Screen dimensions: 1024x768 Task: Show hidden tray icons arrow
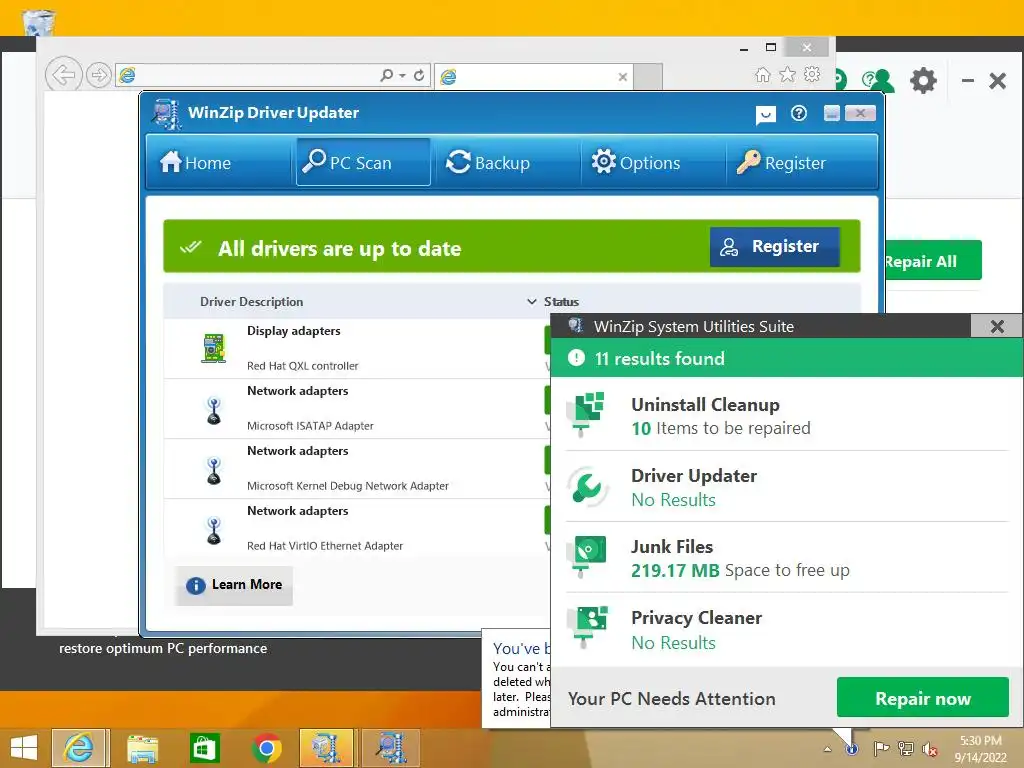pyautogui.click(x=827, y=749)
